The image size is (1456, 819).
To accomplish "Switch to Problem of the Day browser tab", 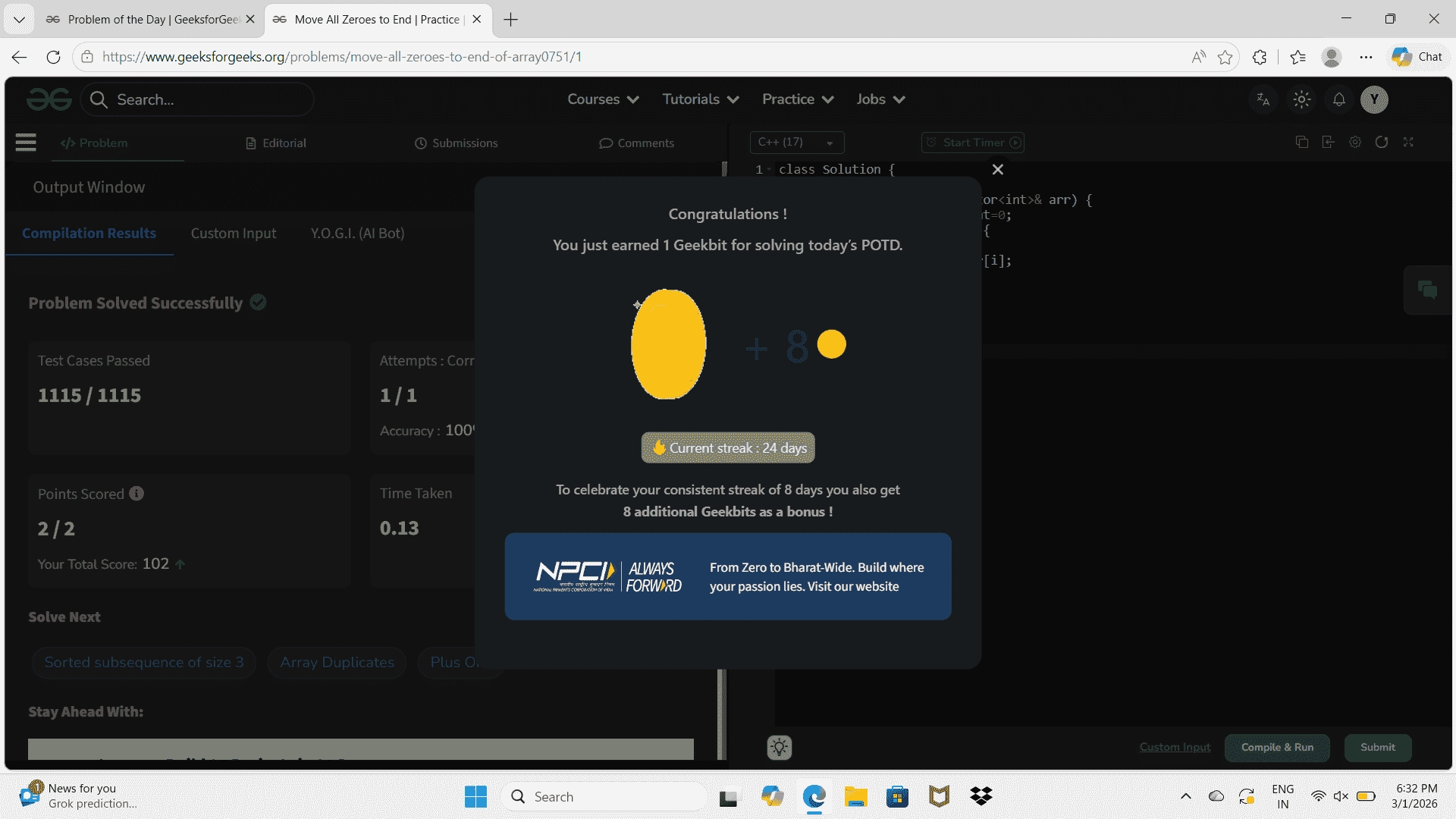I will pos(150,20).
